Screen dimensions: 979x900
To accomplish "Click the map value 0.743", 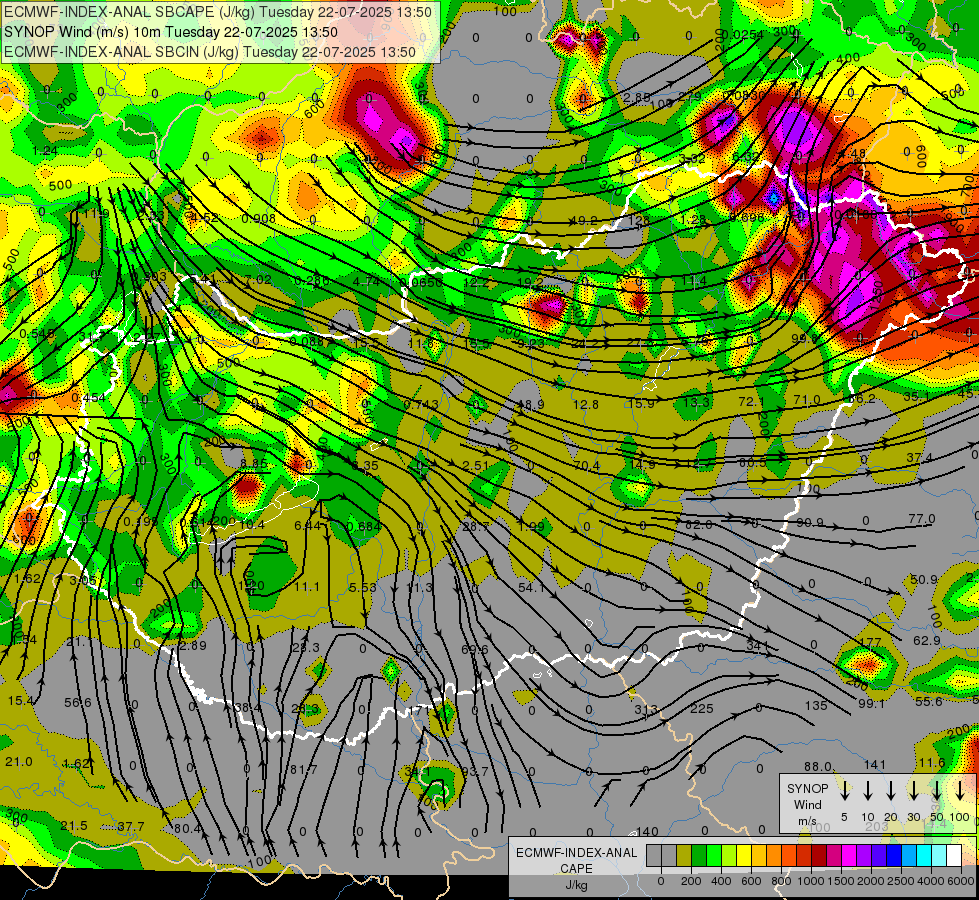I will (421, 404).
